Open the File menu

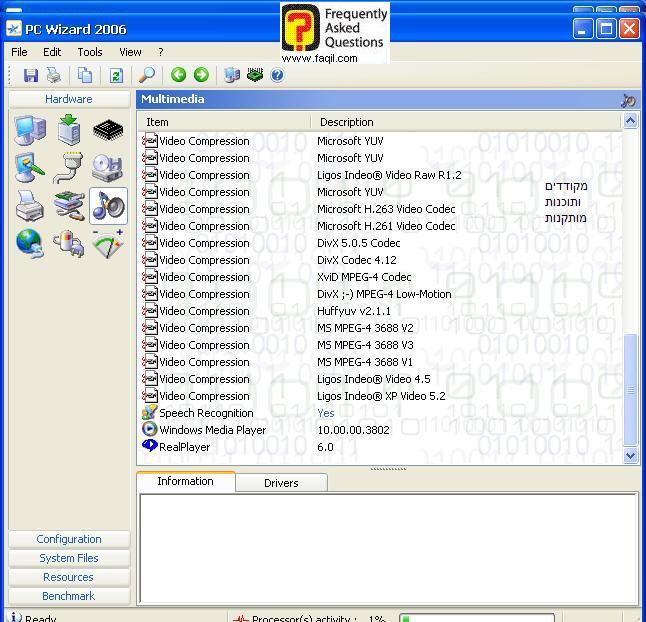click(x=19, y=52)
